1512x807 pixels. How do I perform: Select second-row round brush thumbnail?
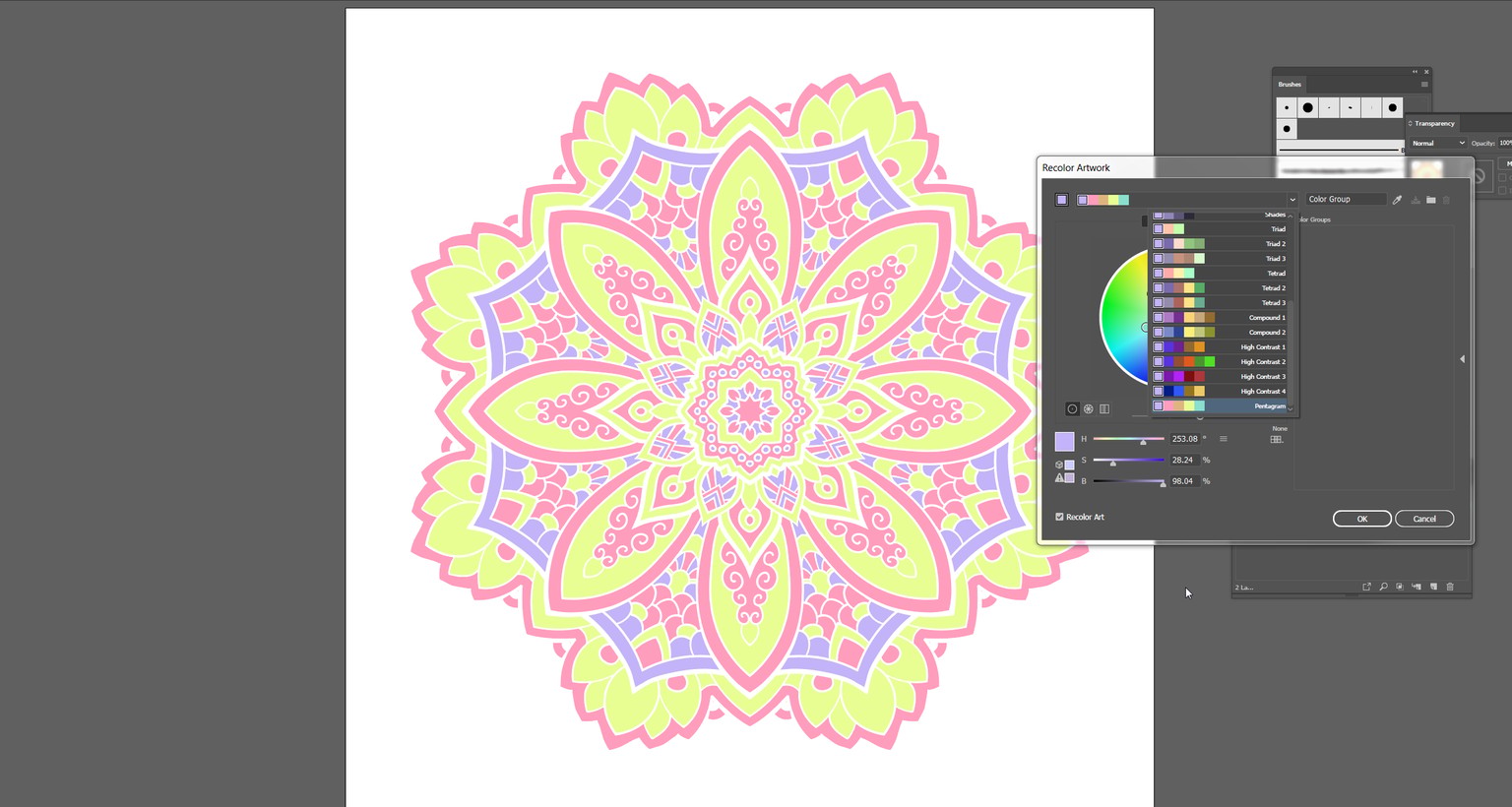(x=1287, y=129)
